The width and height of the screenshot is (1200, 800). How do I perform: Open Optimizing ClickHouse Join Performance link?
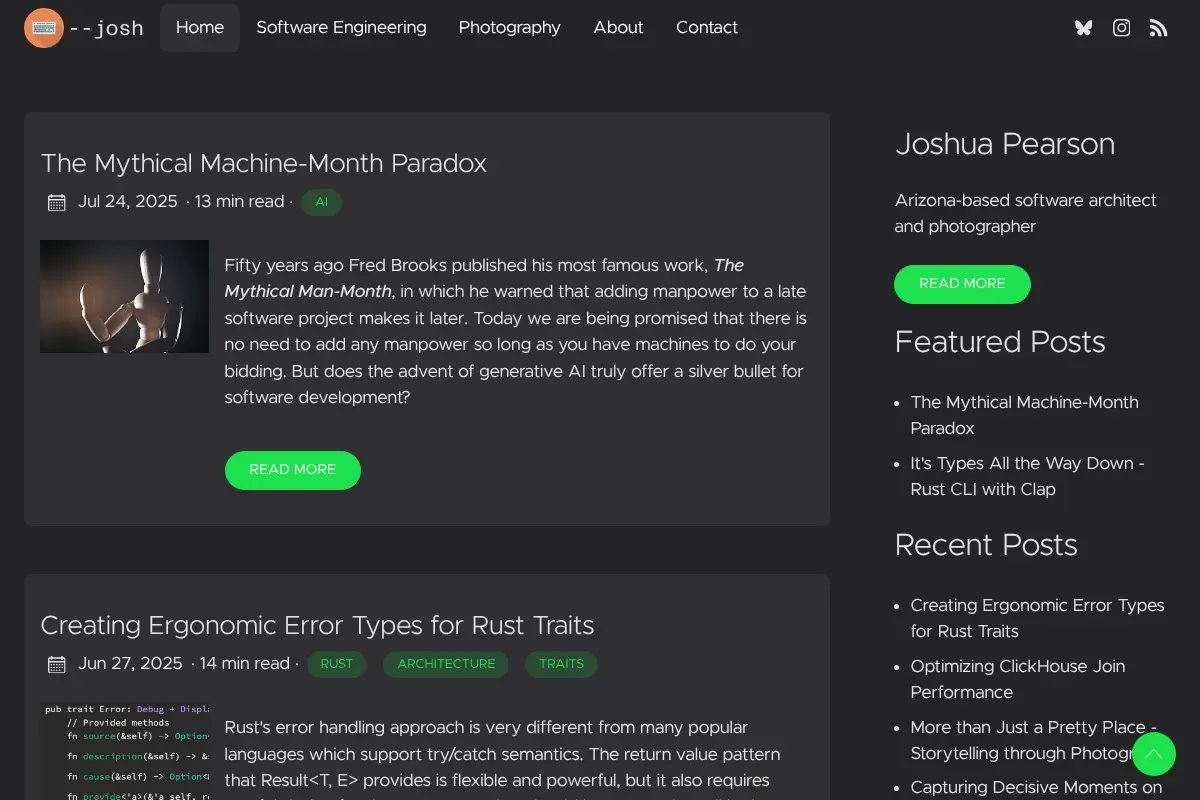click(x=1018, y=679)
